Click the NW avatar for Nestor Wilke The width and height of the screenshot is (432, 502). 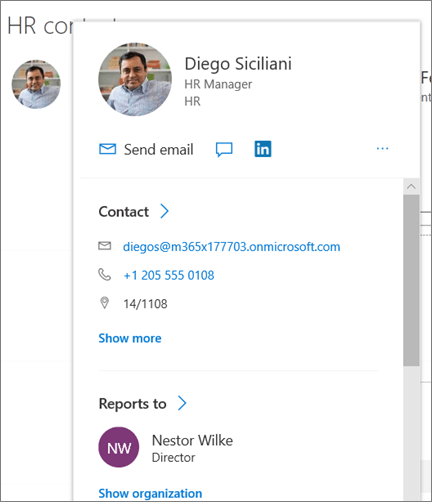pyautogui.click(x=119, y=447)
